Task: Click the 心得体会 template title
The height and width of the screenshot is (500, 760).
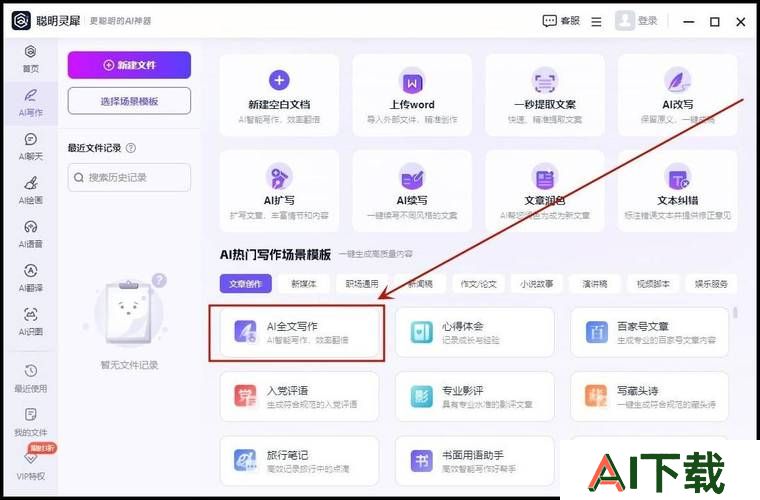Action: (x=462, y=327)
